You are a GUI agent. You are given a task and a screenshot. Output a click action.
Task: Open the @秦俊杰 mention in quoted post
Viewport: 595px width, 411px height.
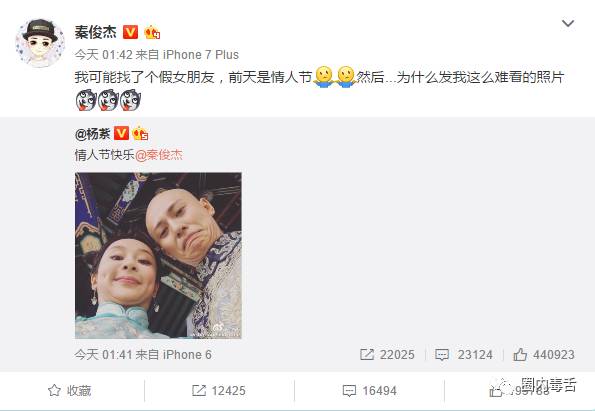tap(159, 155)
